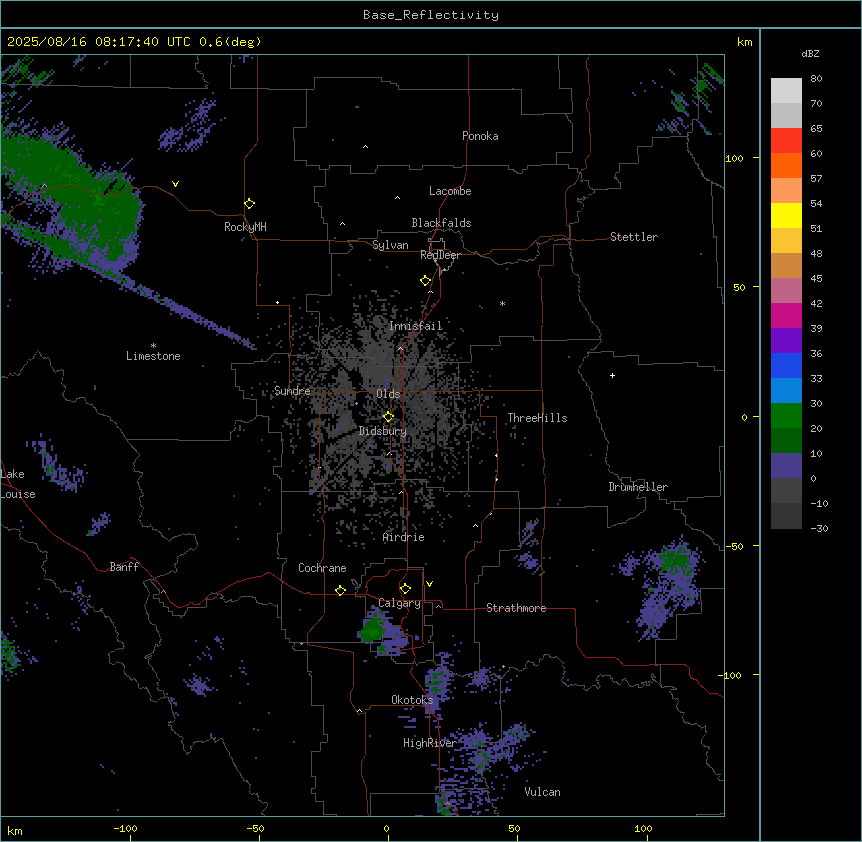Click the Blackfalds city label
This screenshot has width=862, height=842.
pos(441,223)
